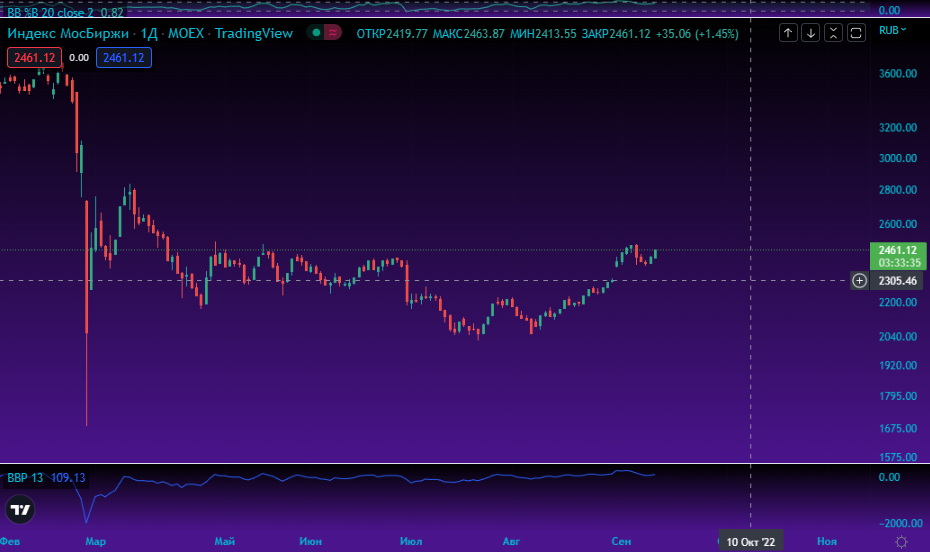Viewport: 930px width, 552px height.
Task: Click the red 2461.12 price box
Action: (x=34, y=58)
